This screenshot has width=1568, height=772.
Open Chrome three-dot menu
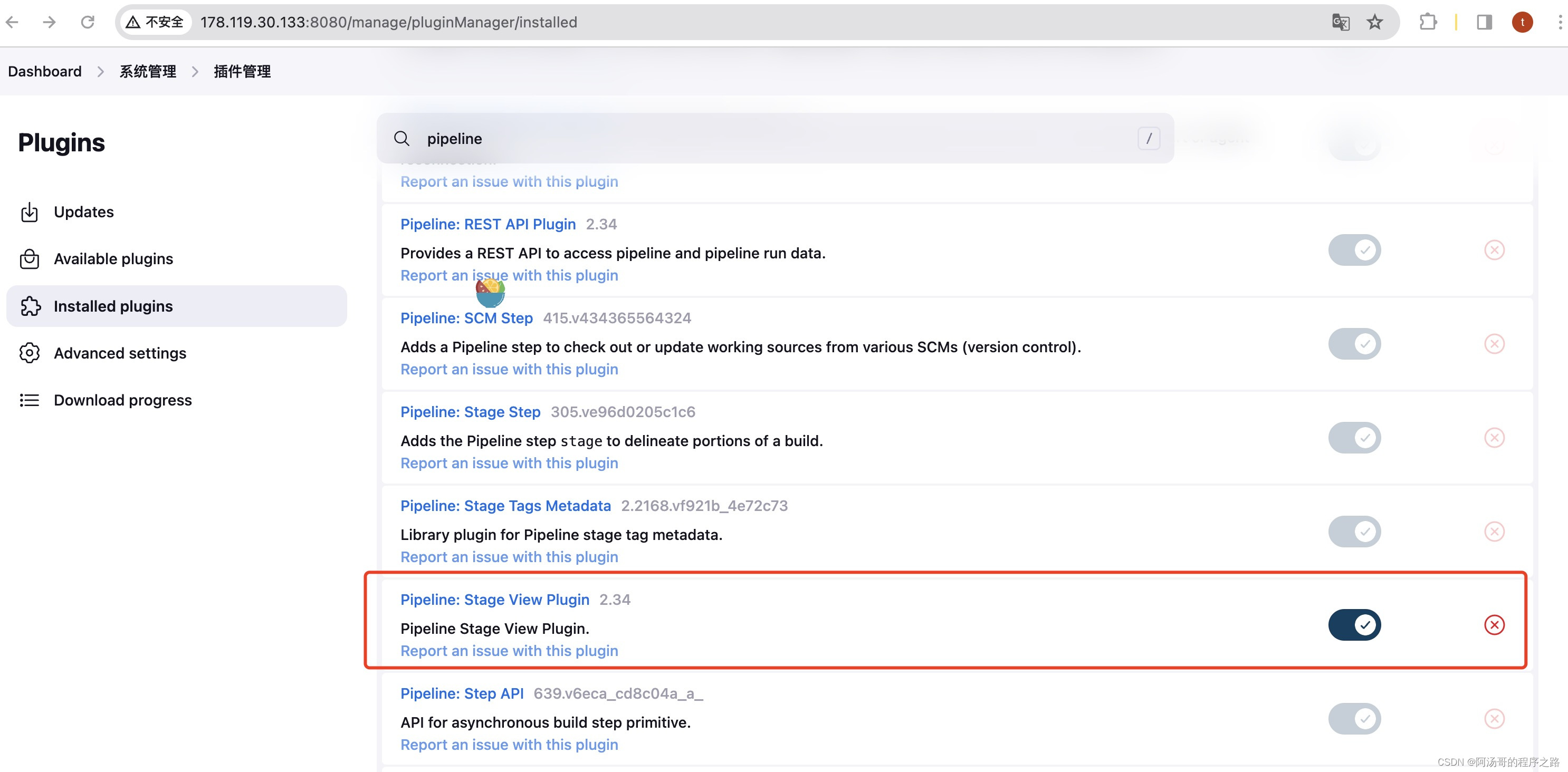(1559, 22)
